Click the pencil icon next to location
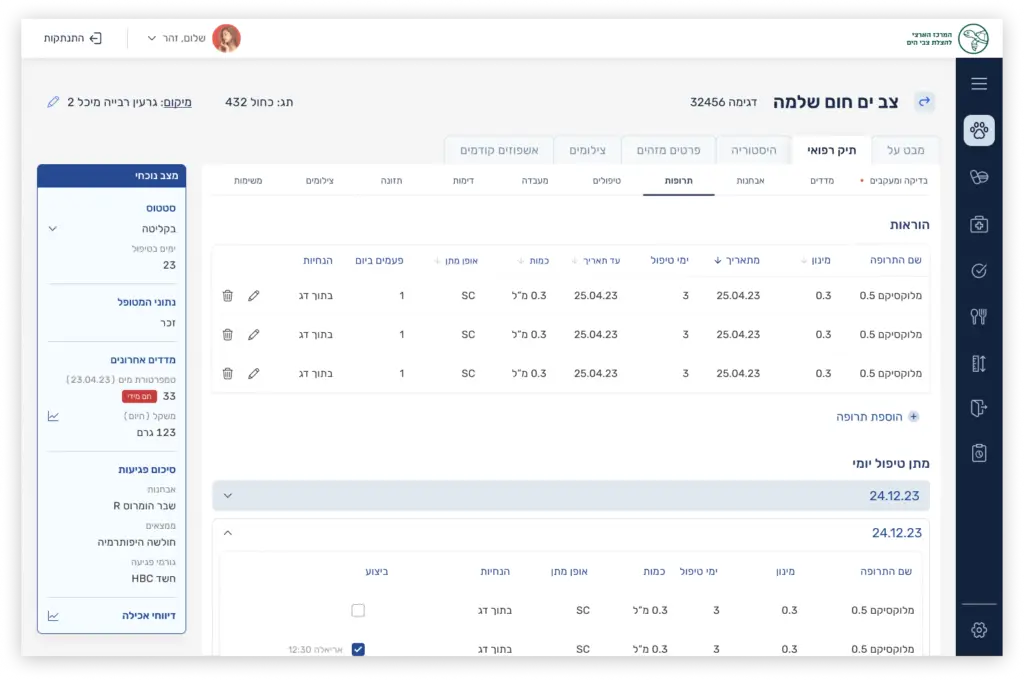 [53, 102]
